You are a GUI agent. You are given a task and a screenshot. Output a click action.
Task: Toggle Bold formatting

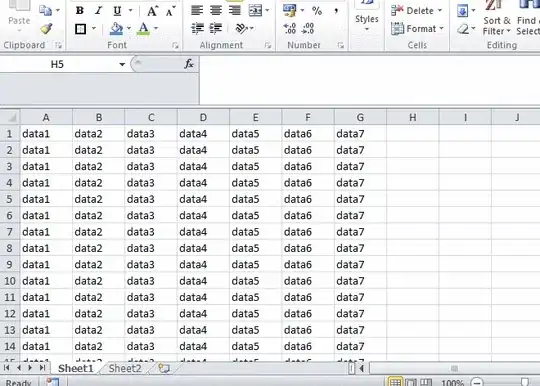(x=80, y=11)
